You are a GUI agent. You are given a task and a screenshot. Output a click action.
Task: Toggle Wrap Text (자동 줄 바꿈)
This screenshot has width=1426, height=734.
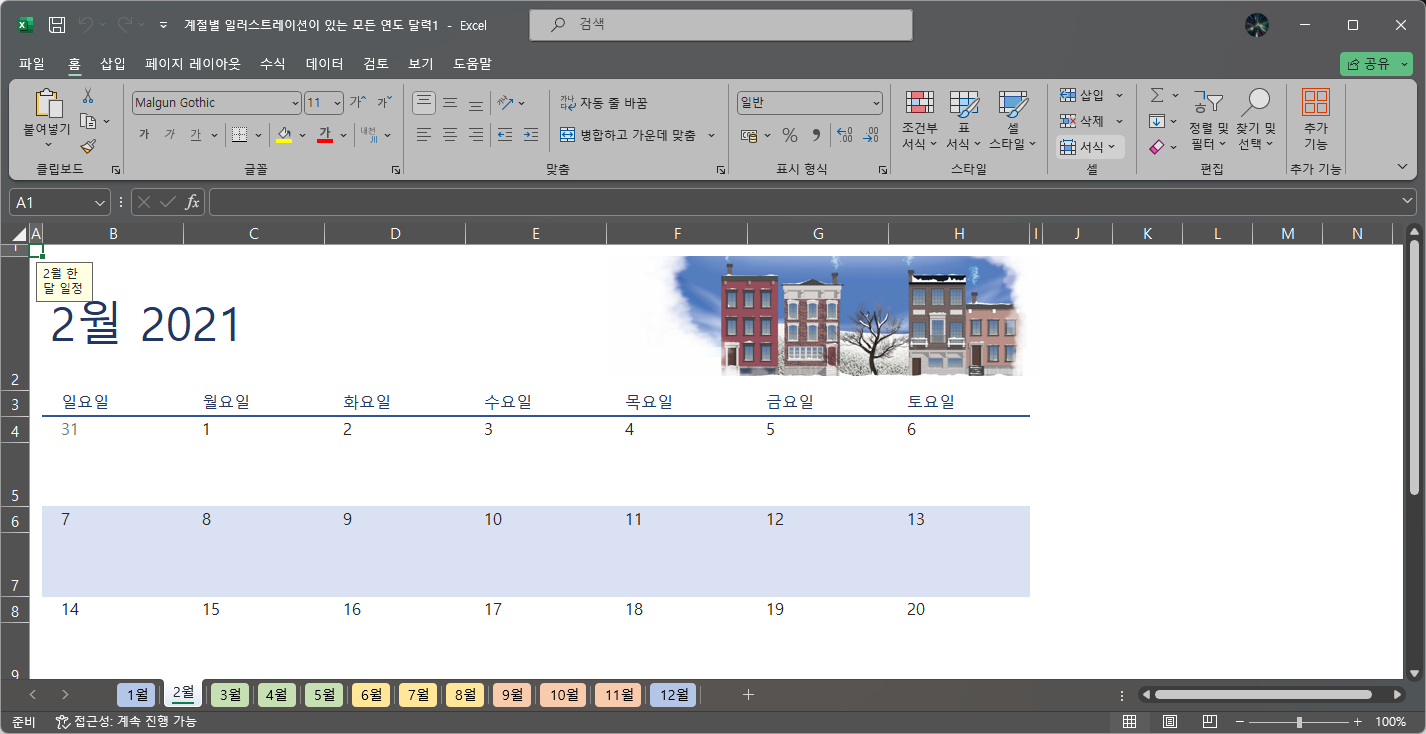[x=603, y=102]
